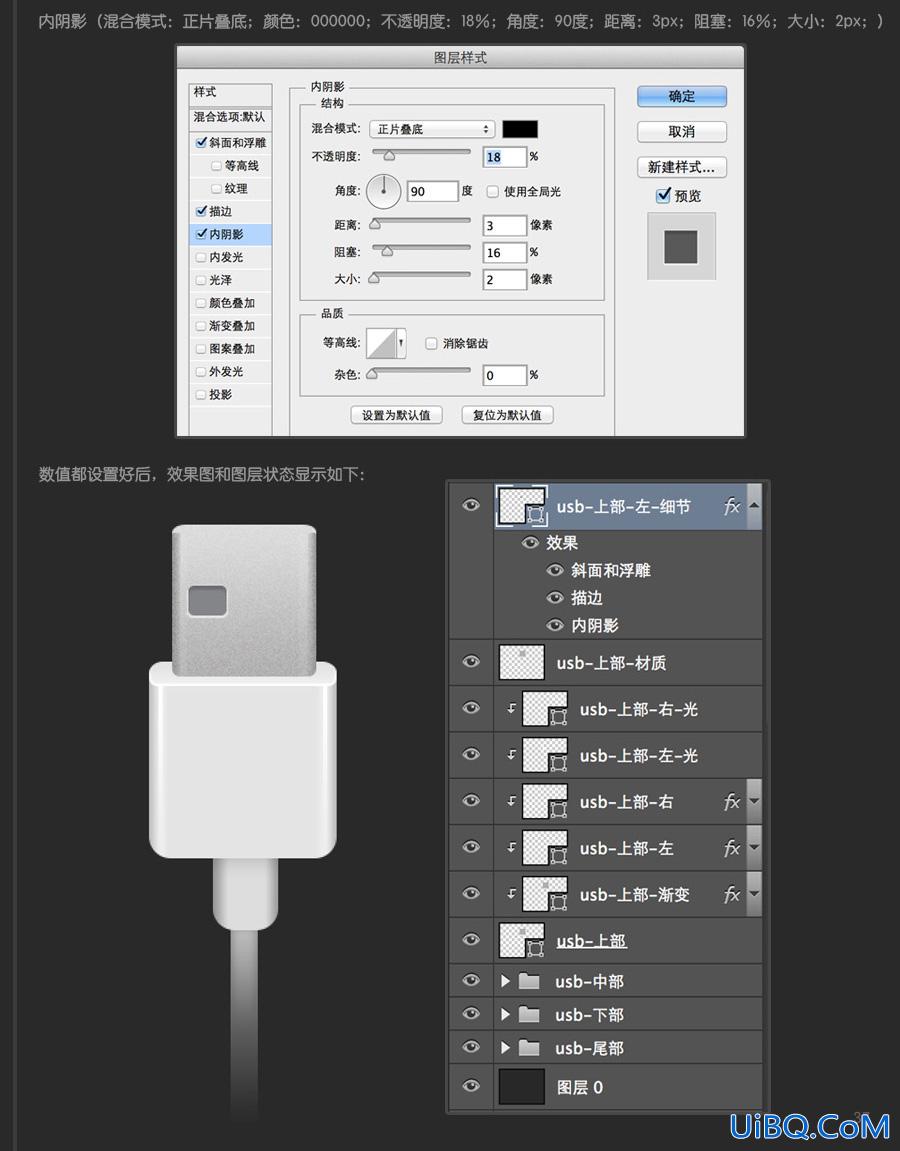Toggle visibility of 效果 effects group
Screen dimensions: 900x1151
coord(530,543)
